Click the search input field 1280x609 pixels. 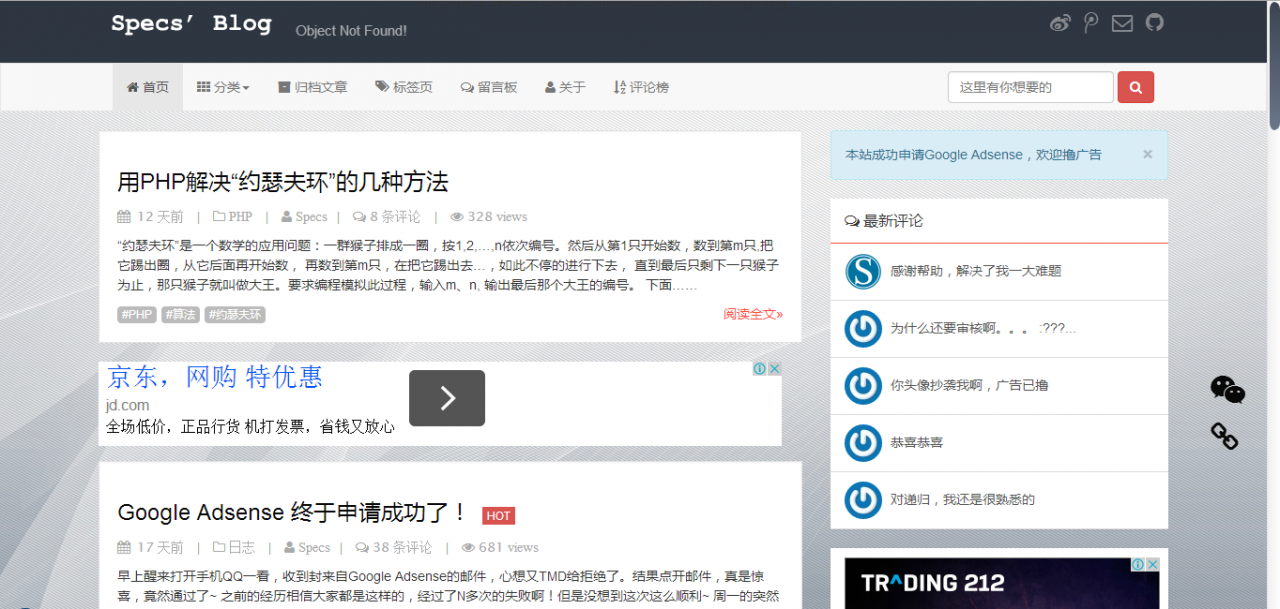[x=1030, y=87]
